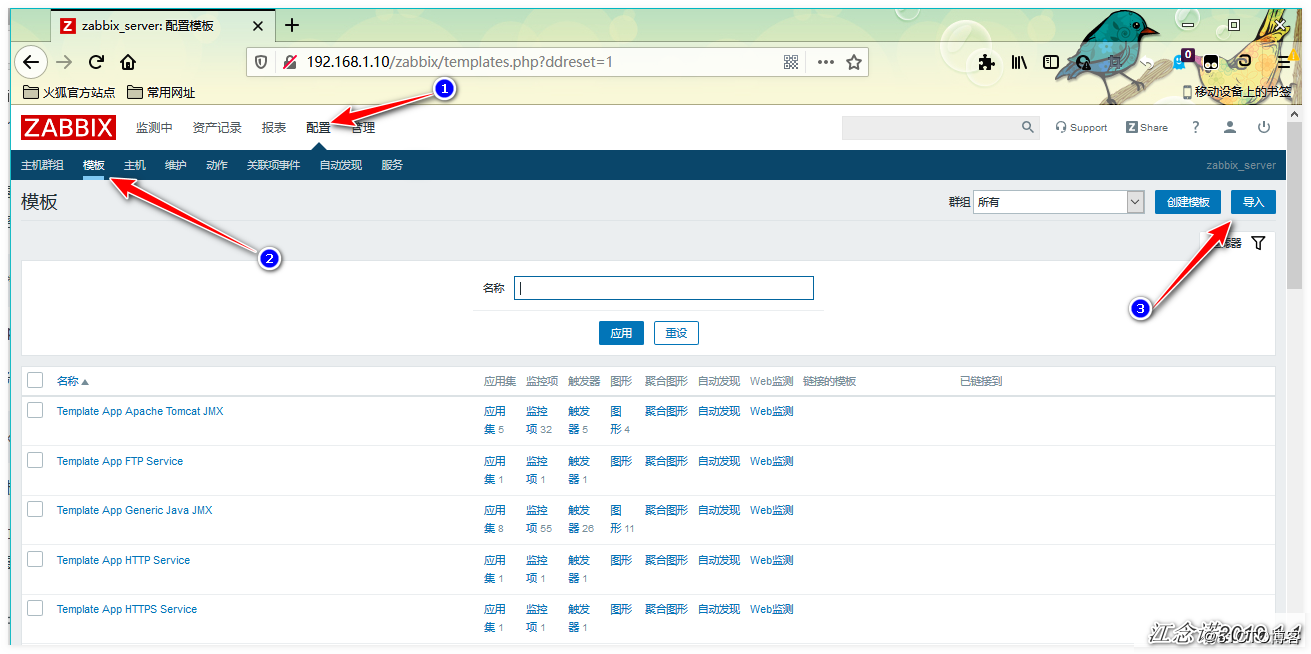Log out using the power icon
This screenshot has height=654, width=1311.
1264,127
